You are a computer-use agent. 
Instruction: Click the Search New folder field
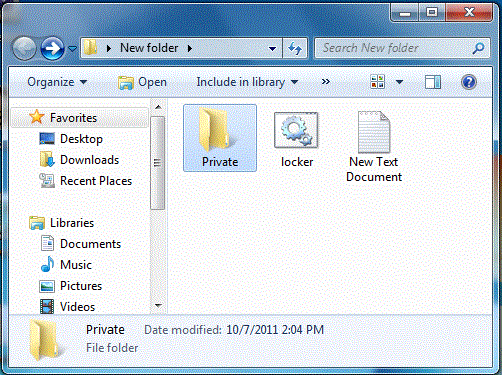(x=402, y=48)
